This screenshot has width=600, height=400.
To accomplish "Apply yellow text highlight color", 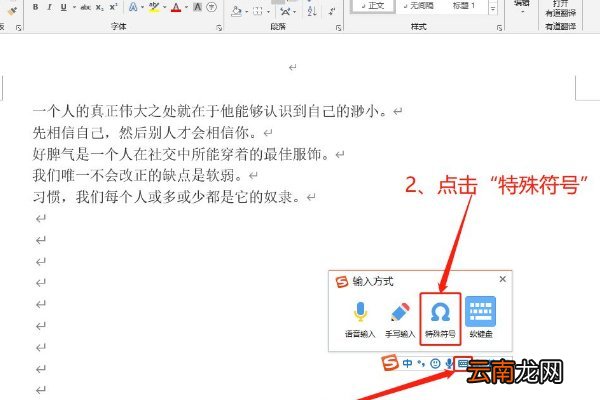I will tap(154, 7).
